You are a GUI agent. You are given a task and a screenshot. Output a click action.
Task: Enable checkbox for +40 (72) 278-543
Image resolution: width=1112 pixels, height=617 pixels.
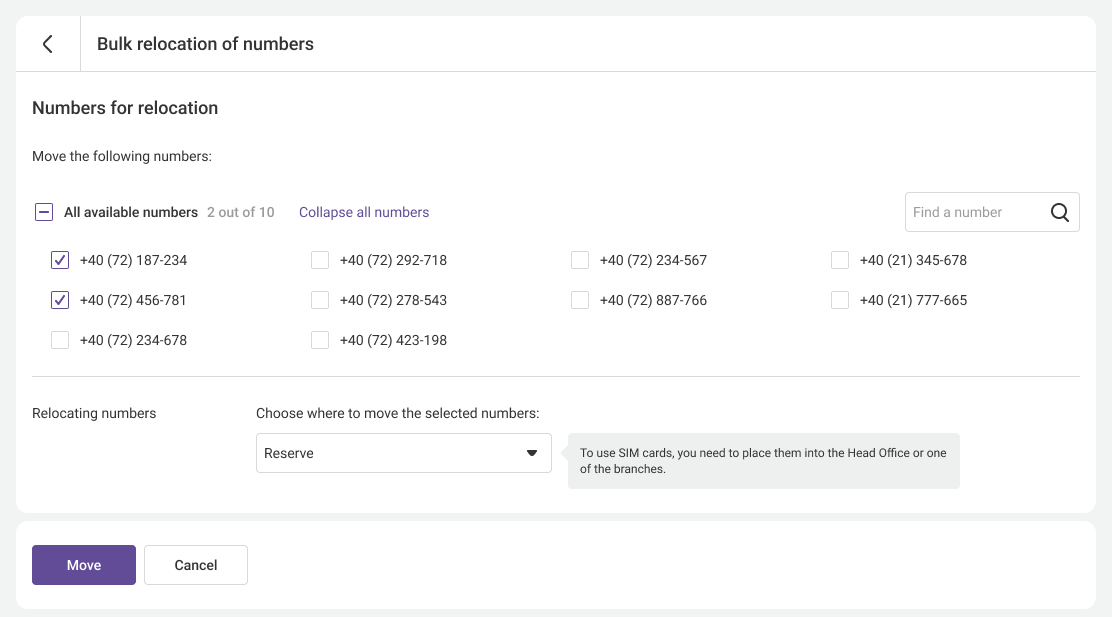320,300
